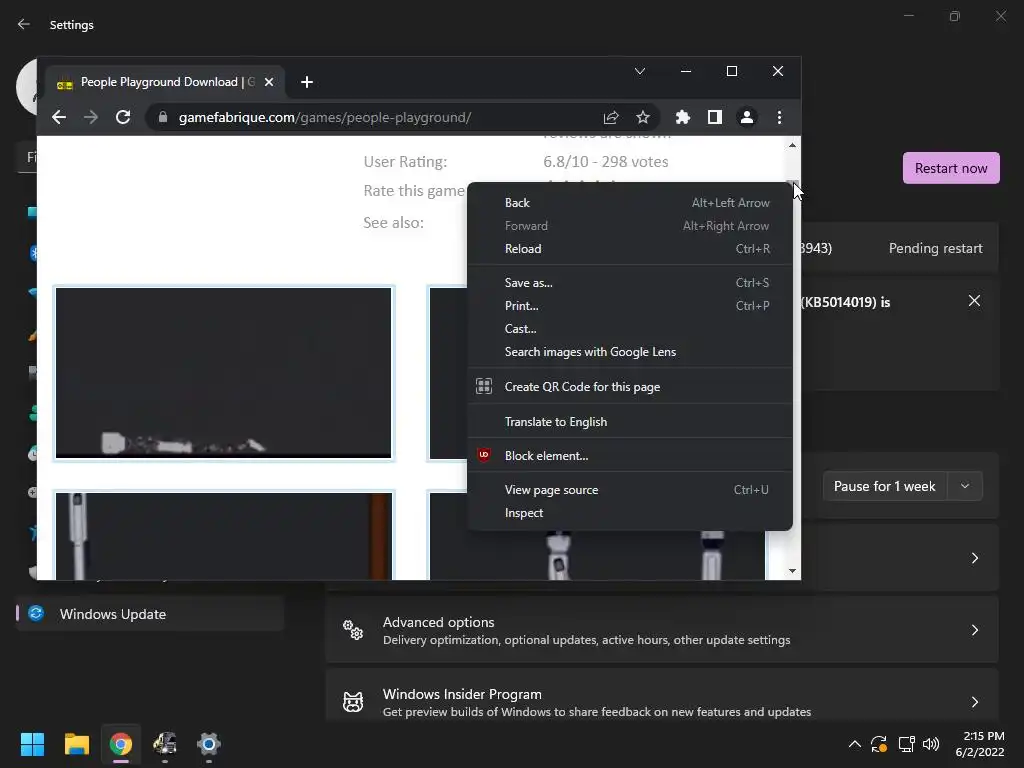1024x768 pixels.
Task: Open the tab search chevron in Chrome
Action: (x=640, y=71)
